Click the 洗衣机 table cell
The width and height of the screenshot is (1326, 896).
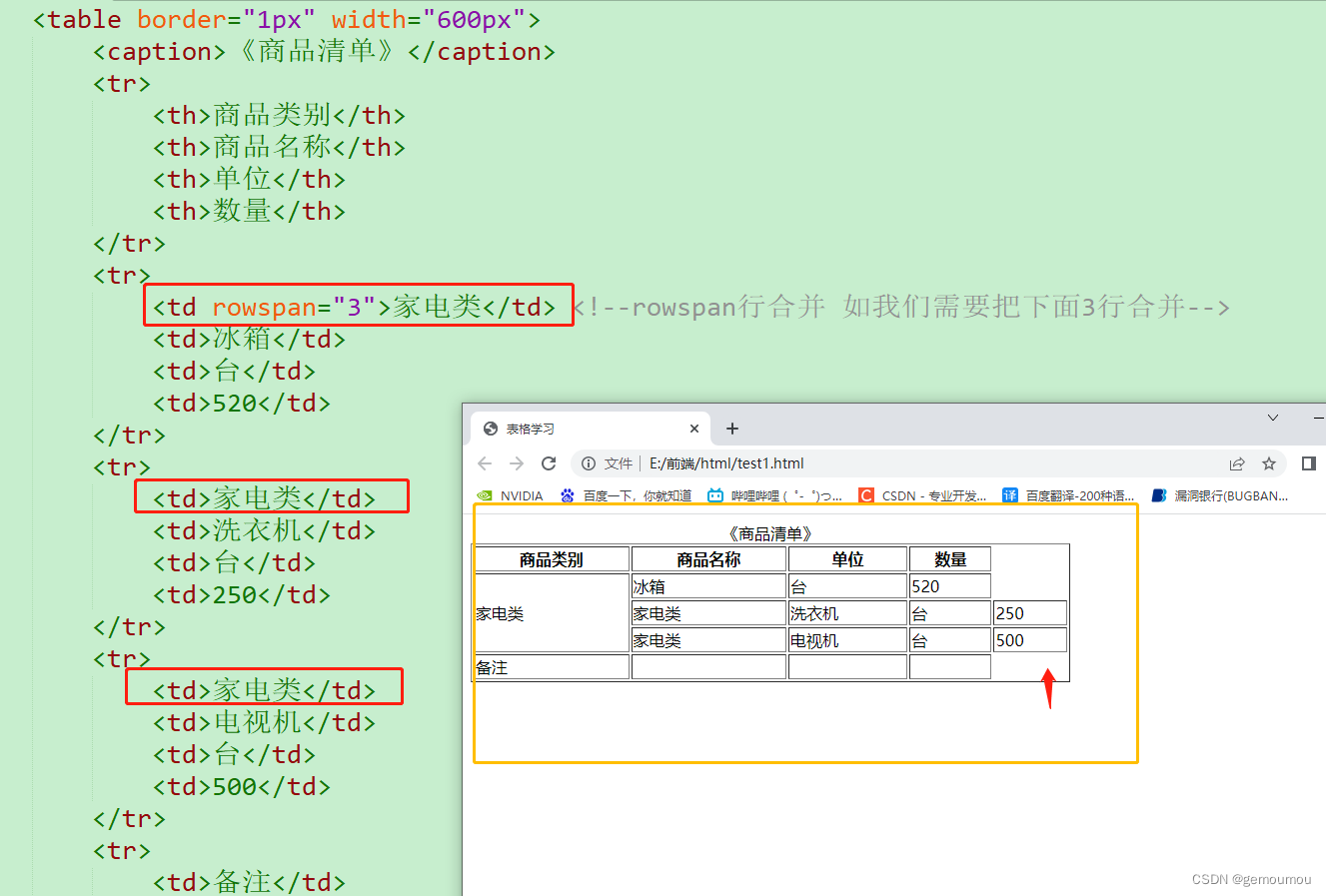[847, 613]
